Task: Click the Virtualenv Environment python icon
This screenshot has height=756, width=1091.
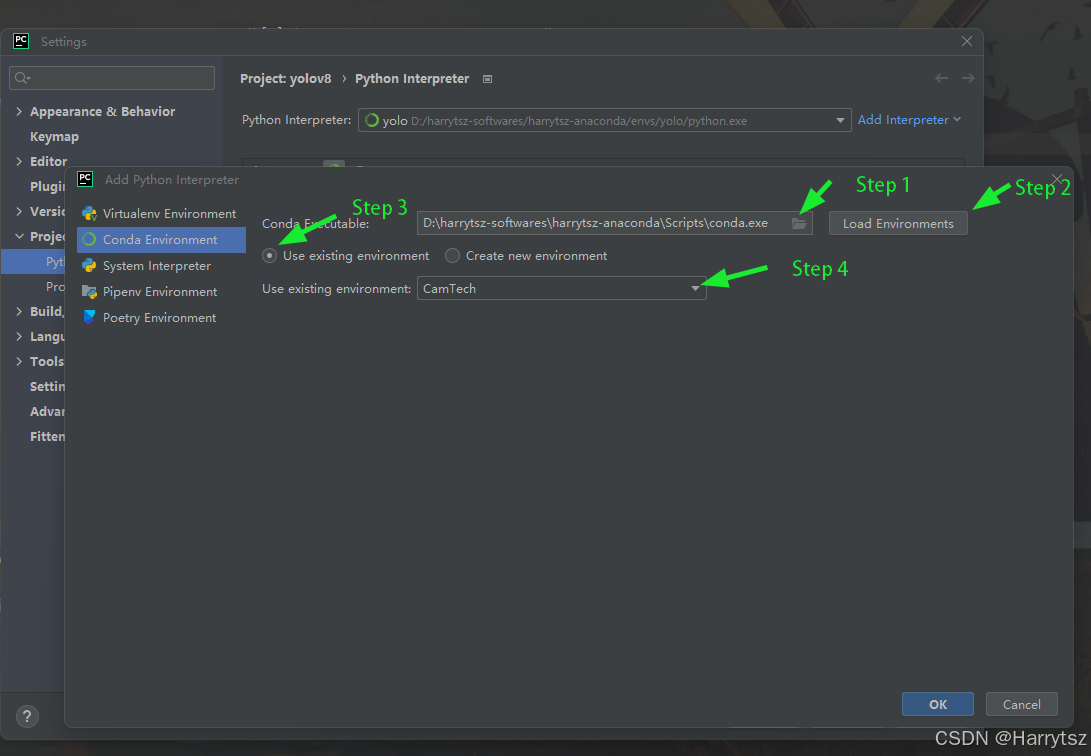Action: click(89, 214)
